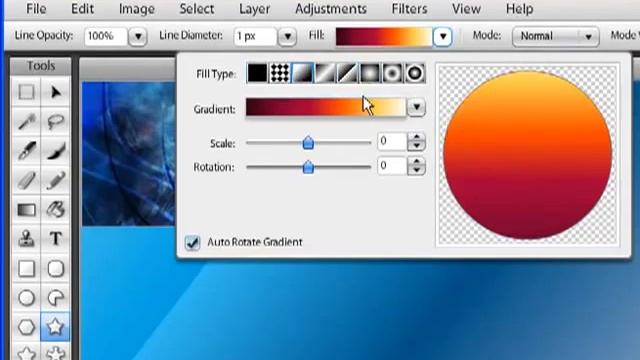Collapse the Fill options dropdown arrow
Viewport: 640px width, 360px height.
click(x=443, y=37)
